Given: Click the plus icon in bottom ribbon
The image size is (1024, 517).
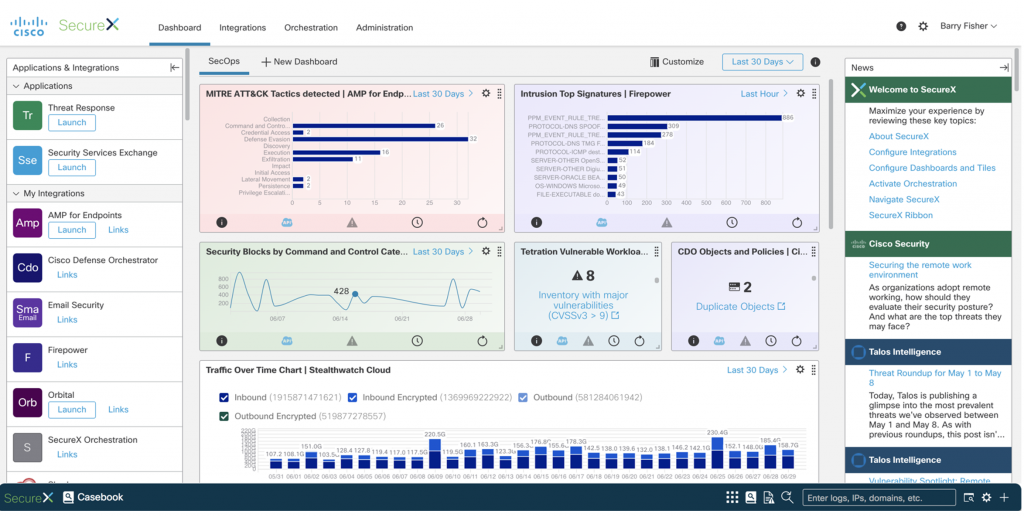Looking at the screenshot, I should (x=1004, y=498).
